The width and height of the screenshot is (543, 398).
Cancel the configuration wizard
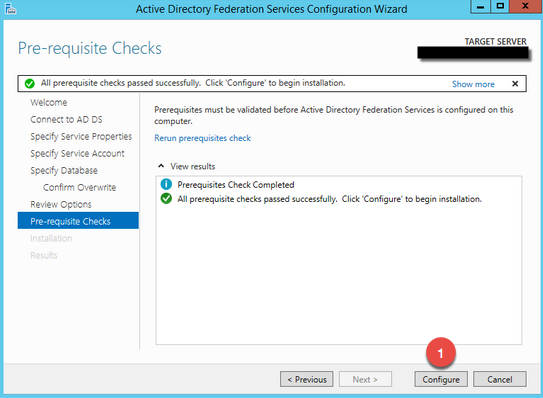(500, 379)
